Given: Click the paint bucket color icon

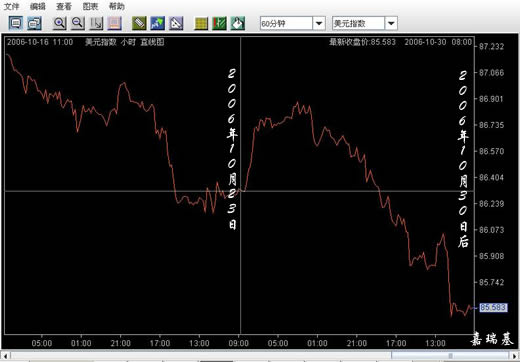Looking at the screenshot, I should [x=238, y=23].
